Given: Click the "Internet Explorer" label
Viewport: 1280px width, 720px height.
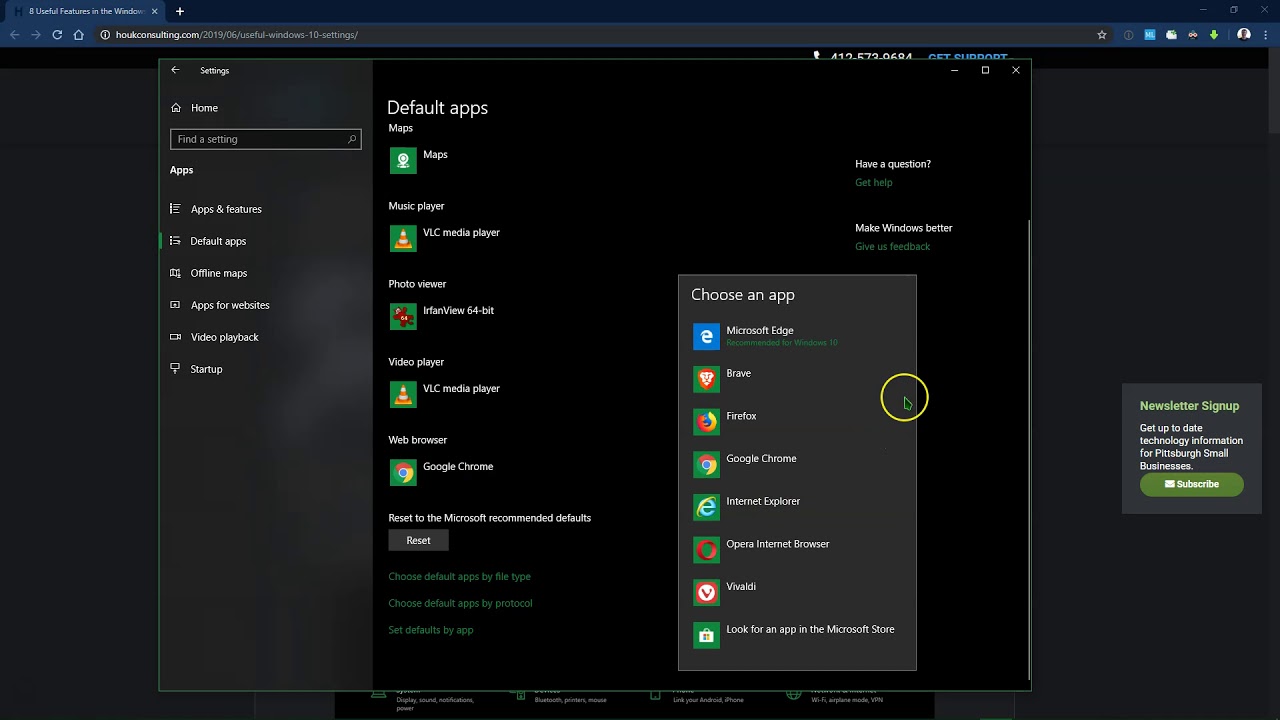Looking at the screenshot, I should pos(763,501).
